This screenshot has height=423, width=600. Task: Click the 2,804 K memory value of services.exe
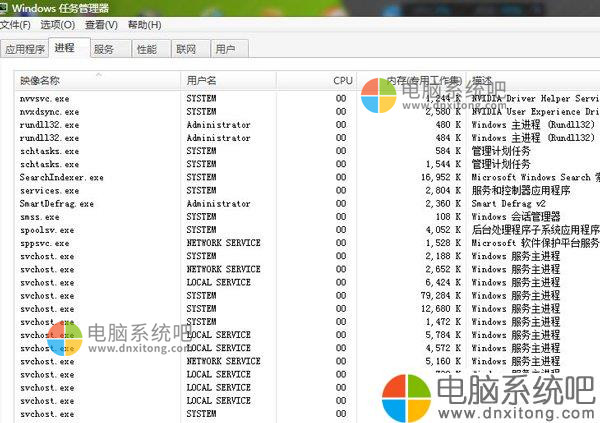[x=443, y=191]
